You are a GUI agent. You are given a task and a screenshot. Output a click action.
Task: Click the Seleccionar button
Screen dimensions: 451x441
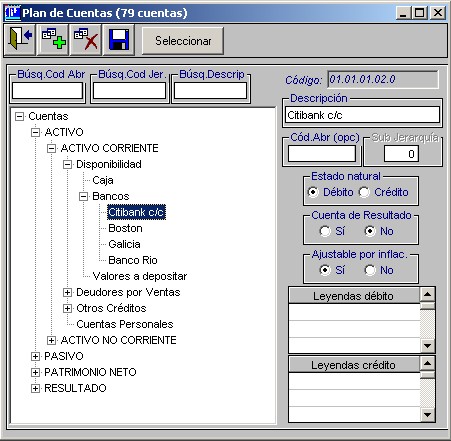pyautogui.click(x=183, y=41)
